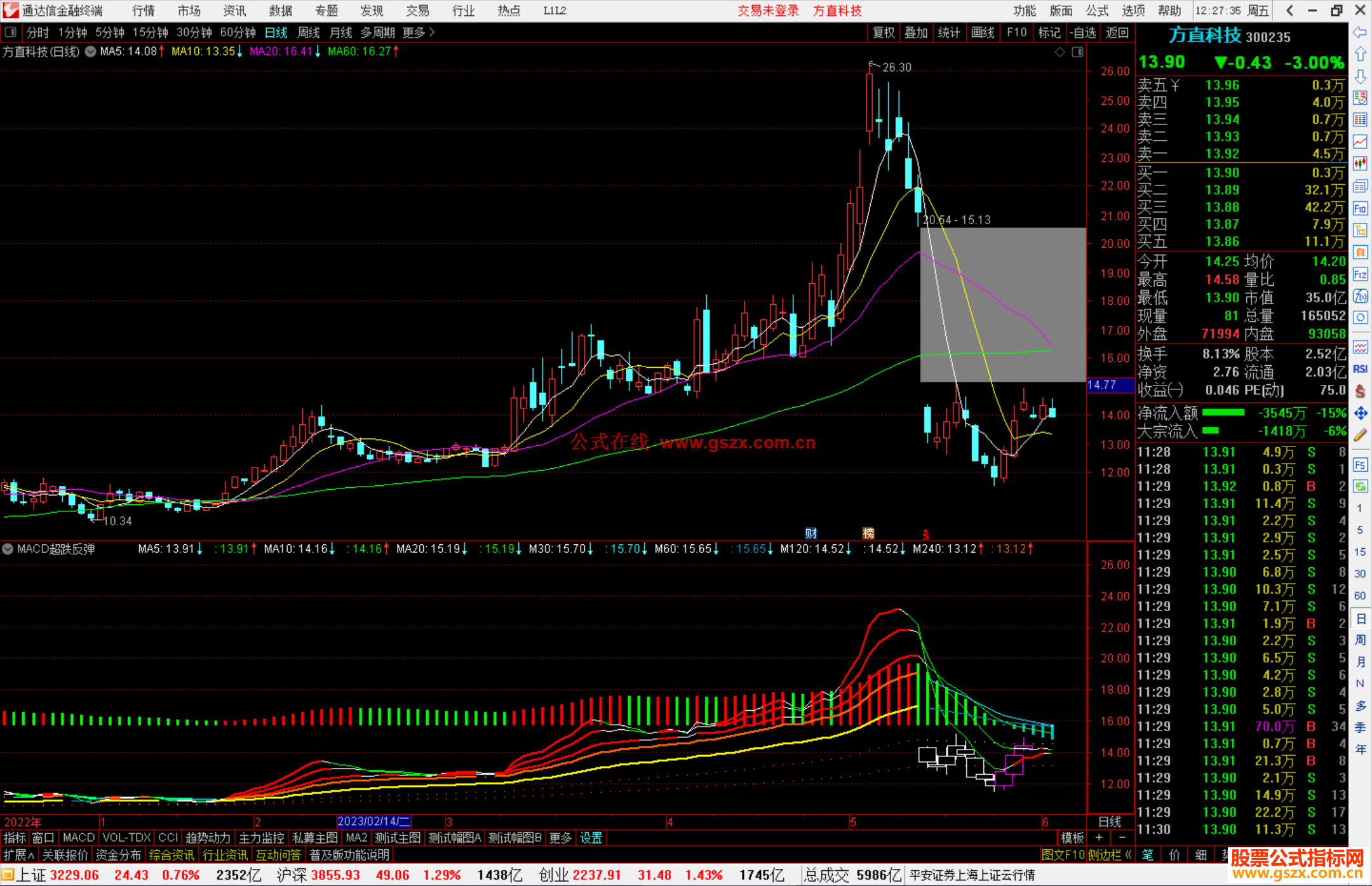
Task: Toggle the round marker next to 方直科技(日线)
Action: (x=91, y=51)
